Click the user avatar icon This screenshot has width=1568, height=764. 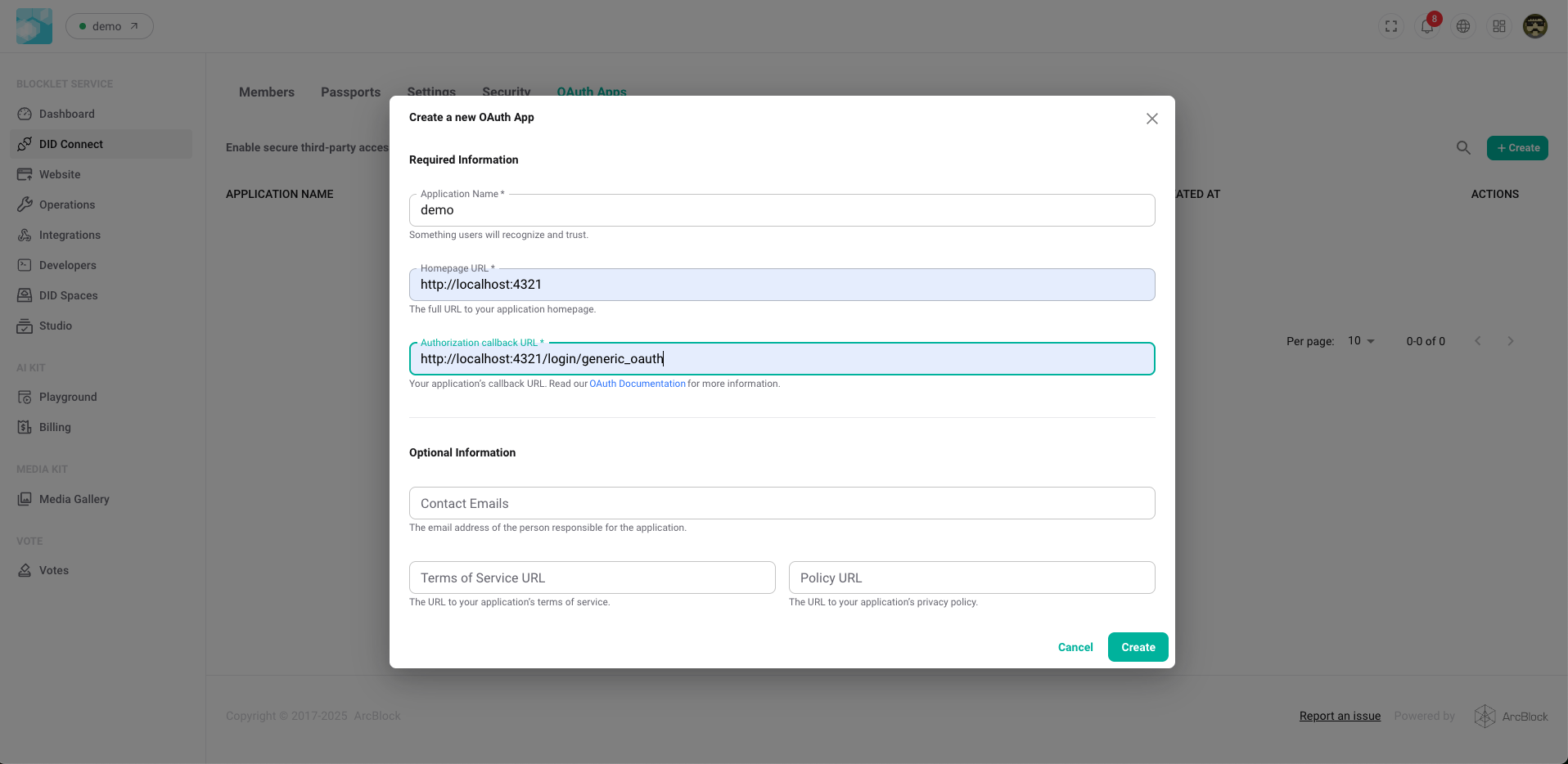(x=1534, y=26)
